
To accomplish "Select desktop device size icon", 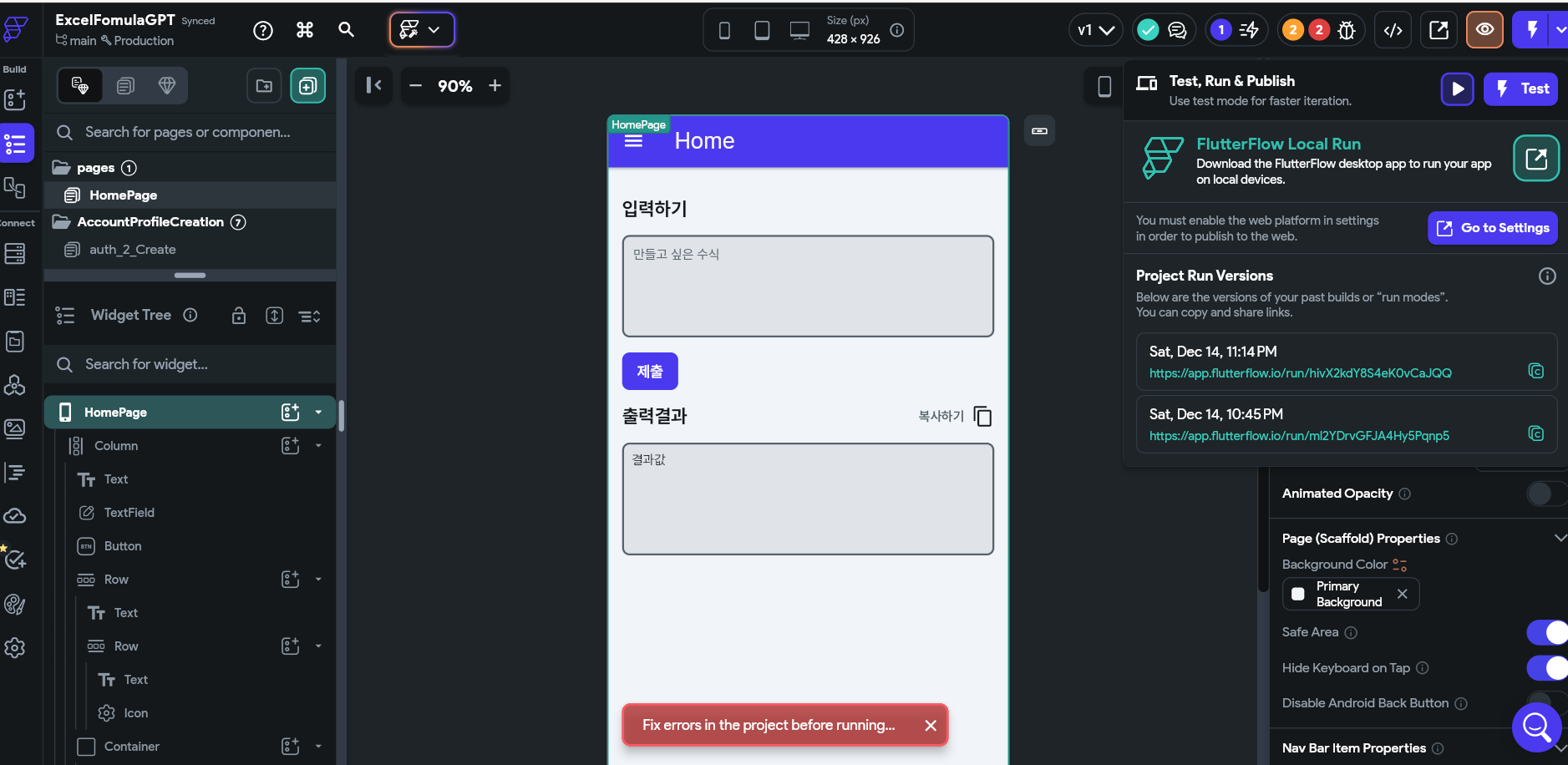I will point(799,31).
